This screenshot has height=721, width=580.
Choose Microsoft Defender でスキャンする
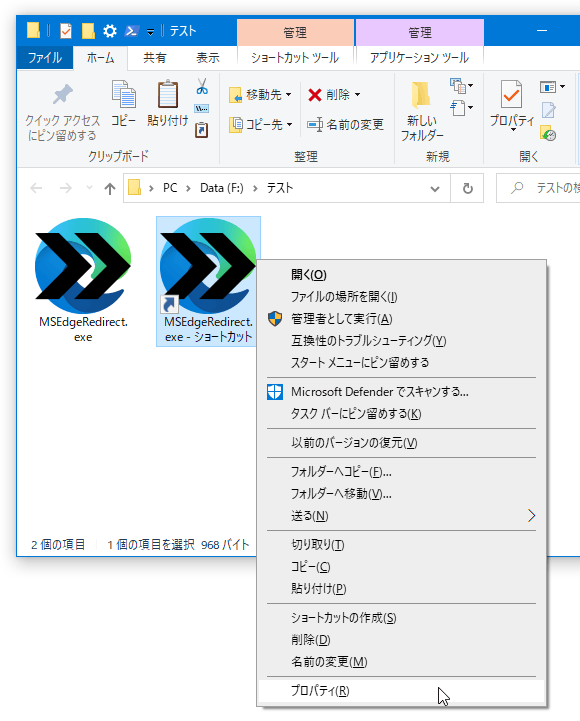pos(402,392)
